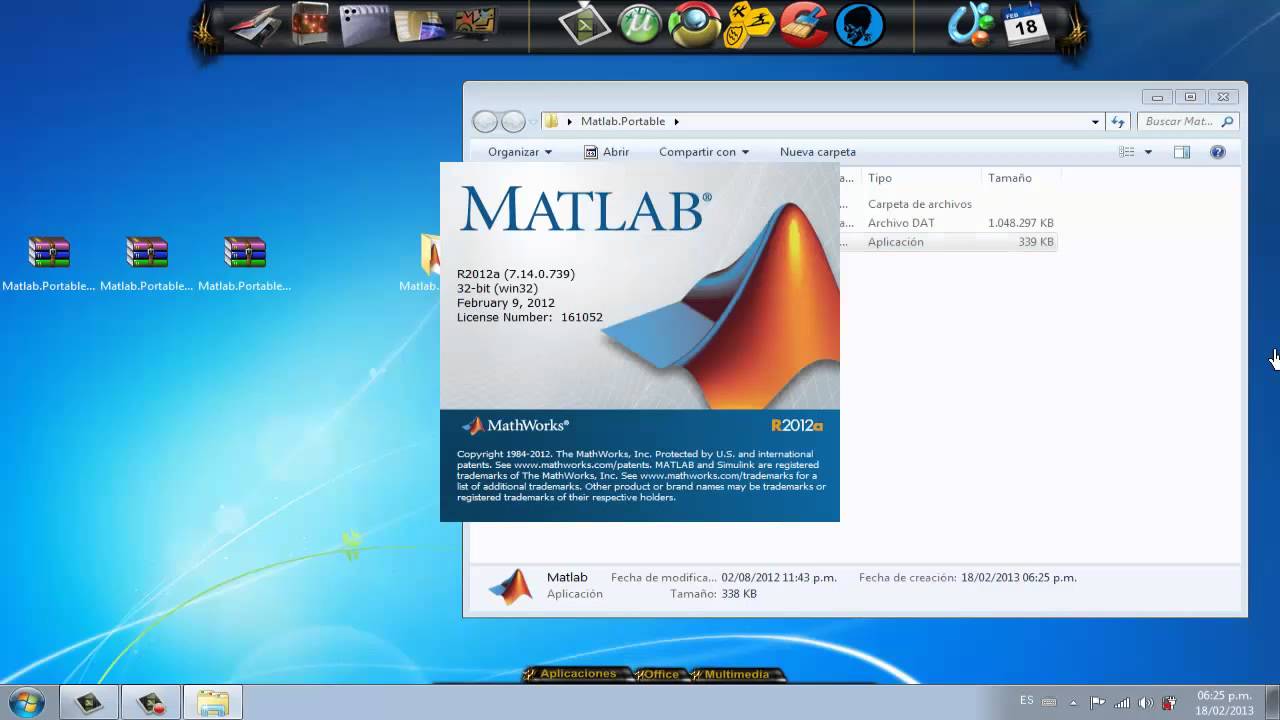This screenshot has height=720, width=1280.
Task: Open Explorer help question mark icon
Action: [1218, 152]
